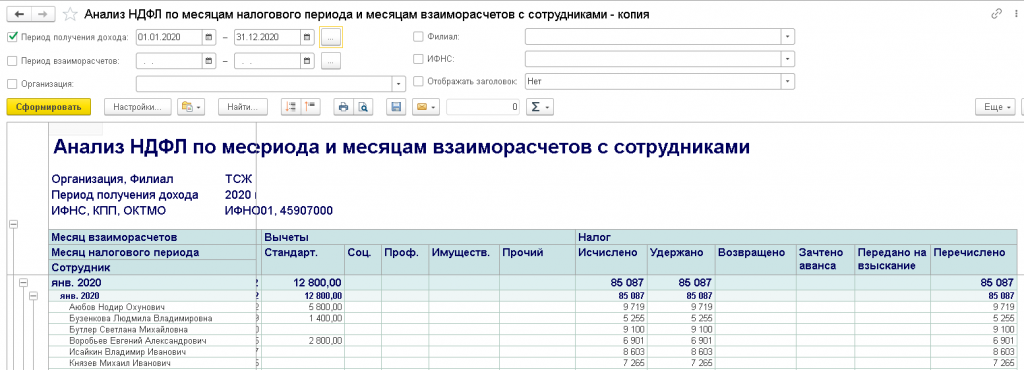The height and width of the screenshot is (370, 1024).
Task: Open the sum function Σ menu
Action: 539,107
